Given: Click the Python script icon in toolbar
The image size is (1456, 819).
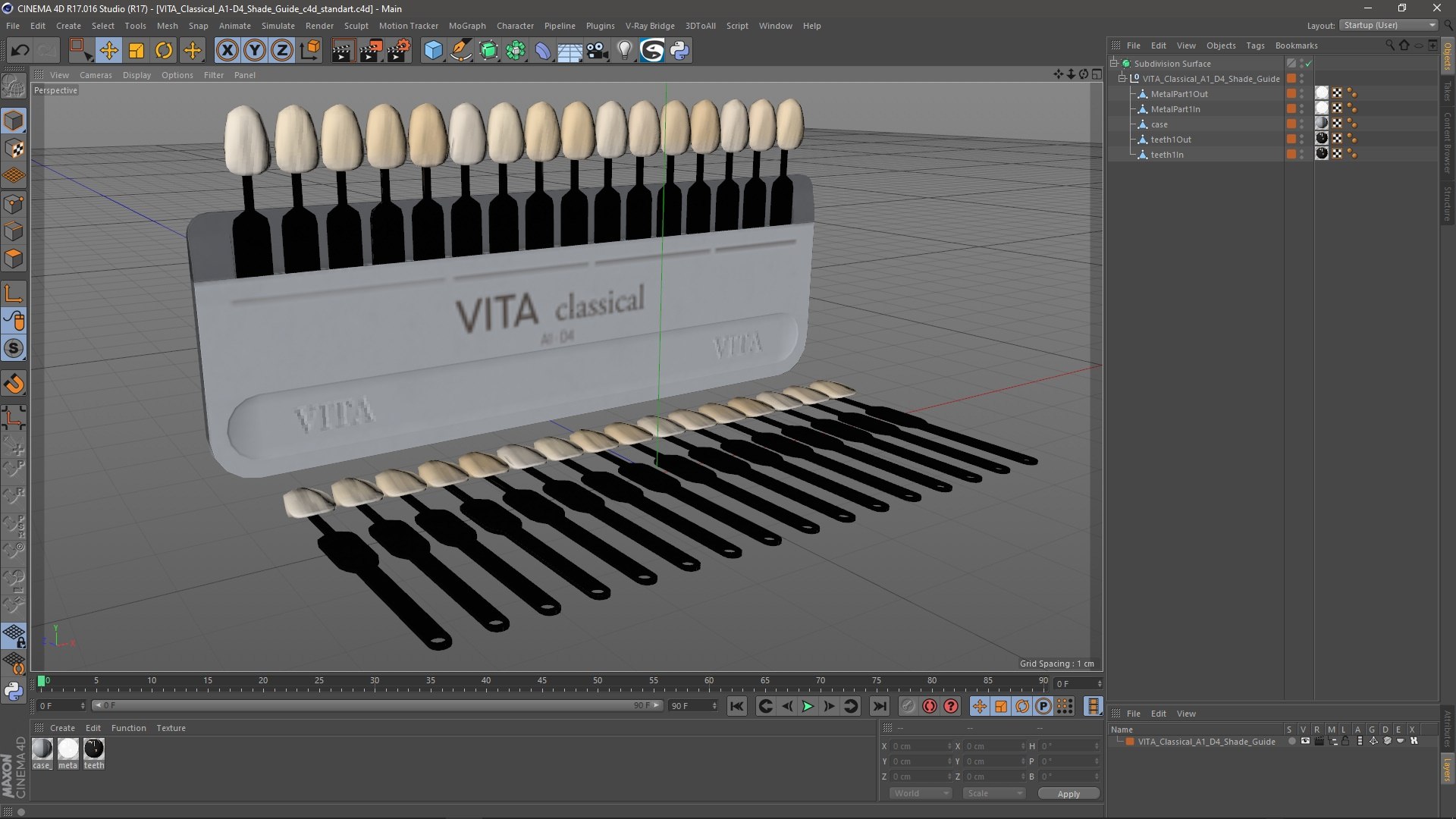Looking at the screenshot, I should click(679, 51).
